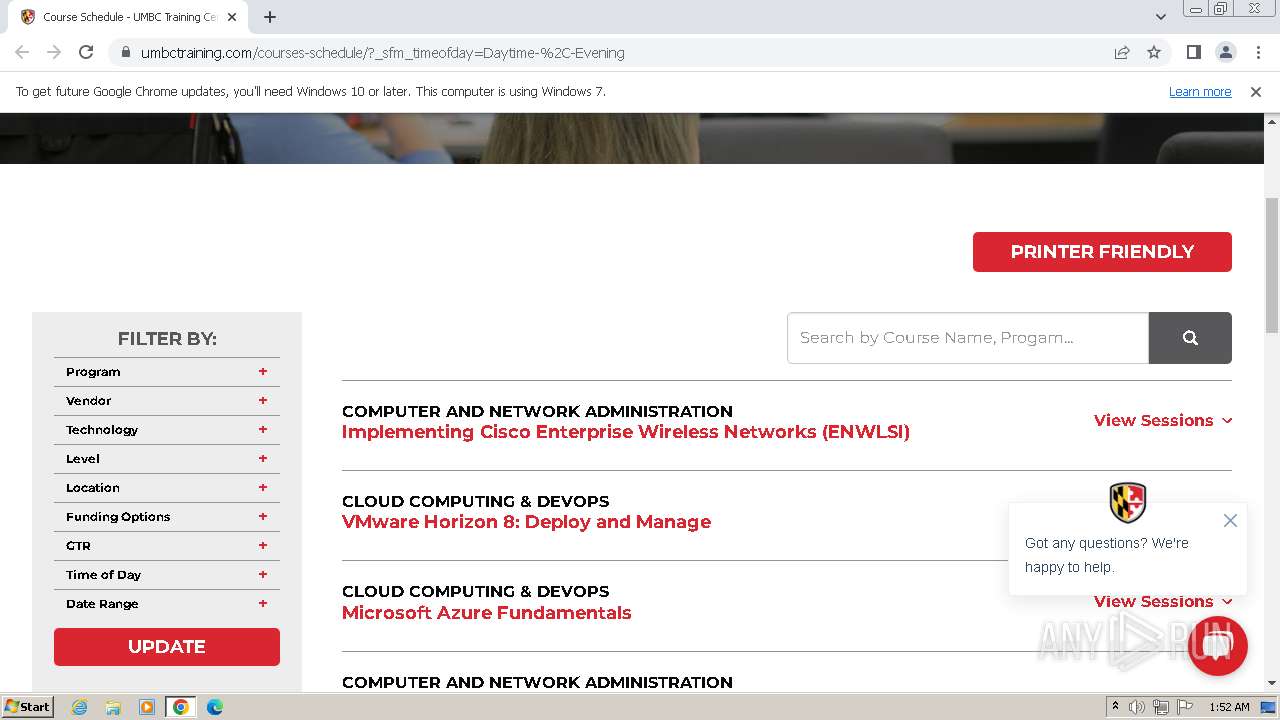Show hidden tray icons arrow
This screenshot has height=720, width=1280.
point(1115,707)
